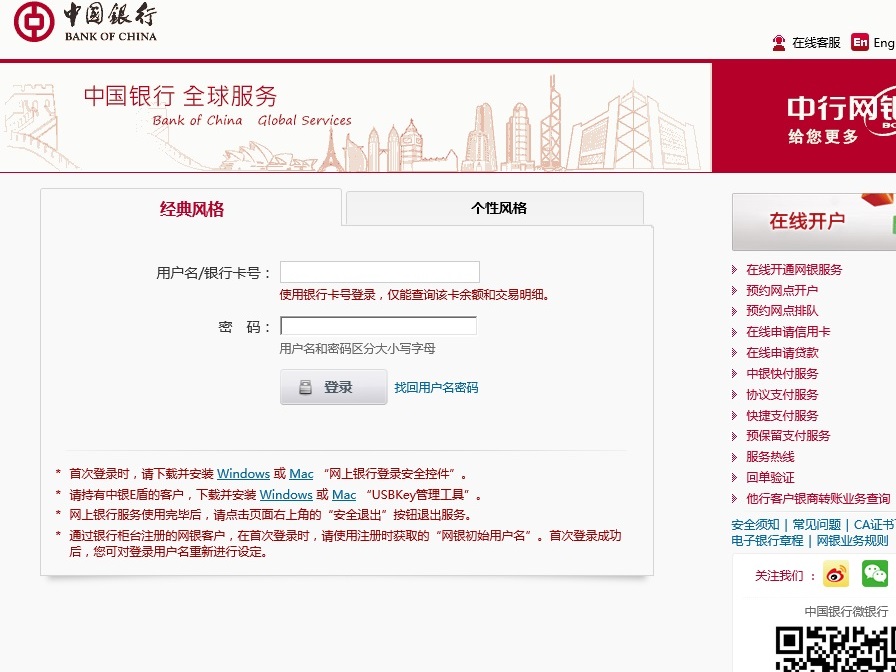Download Mac USBKey管理工具
This screenshot has width=896, height=672.
[x=344, y=494]
